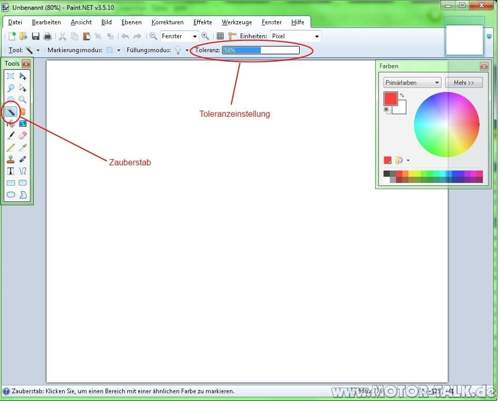The image size is (500, 401).
Task: Activate the Paintbrush tool
Action: point(11,136)
